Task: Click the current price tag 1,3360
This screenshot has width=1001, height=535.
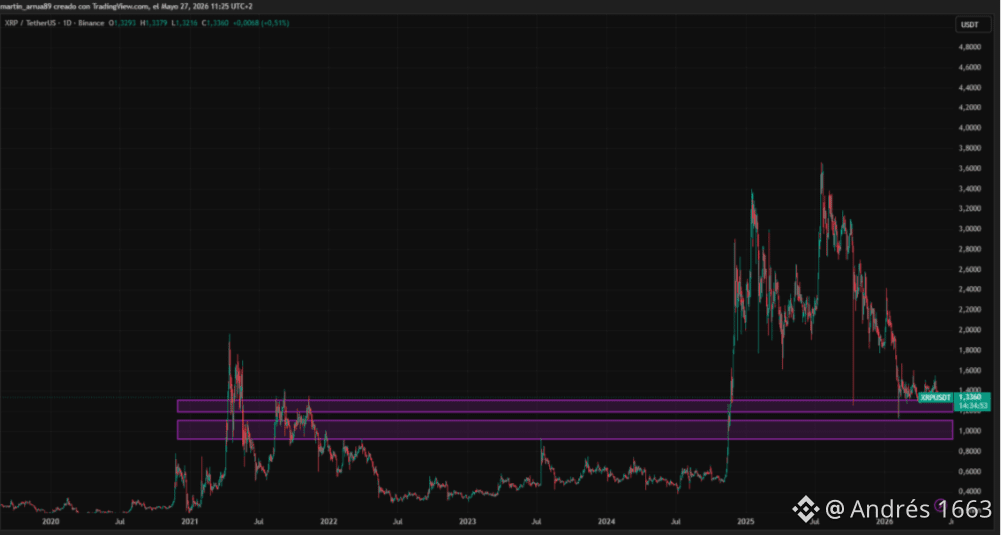Action: [972, 397]
